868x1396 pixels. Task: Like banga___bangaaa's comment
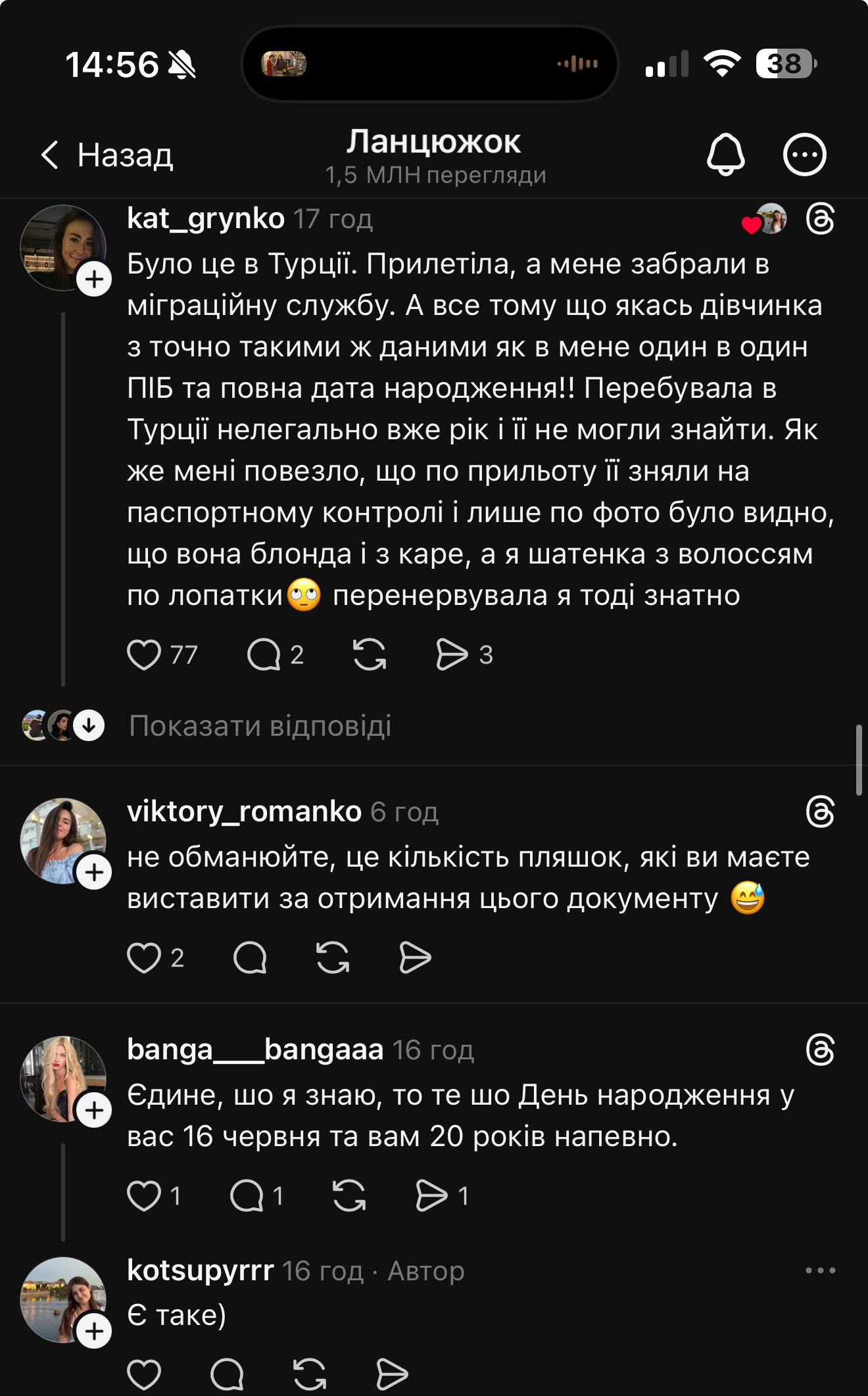[144, 1196]
